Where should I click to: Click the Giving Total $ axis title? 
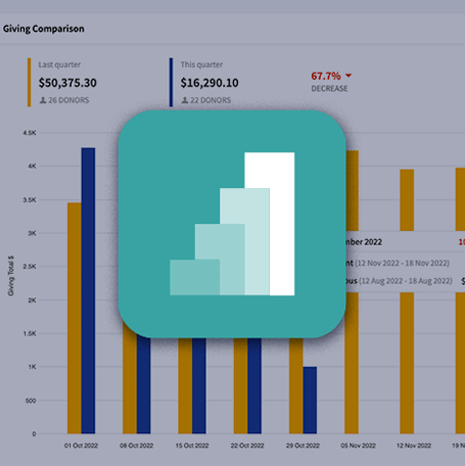11,276
